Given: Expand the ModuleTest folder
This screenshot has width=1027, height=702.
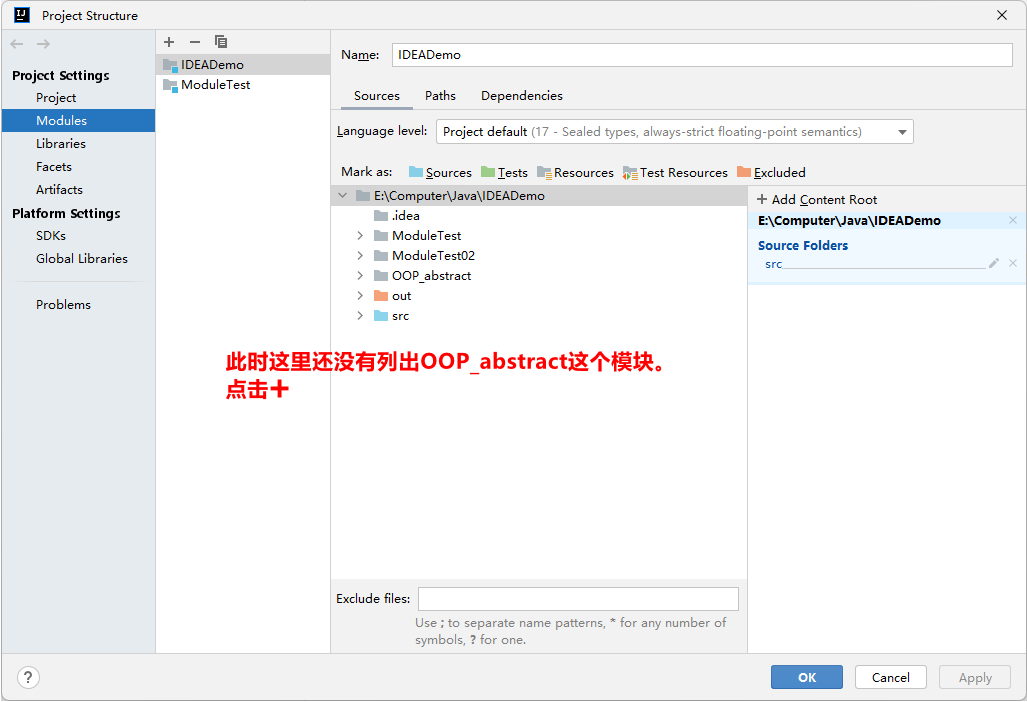Looking at the screenshot, I should click(360, 235).
